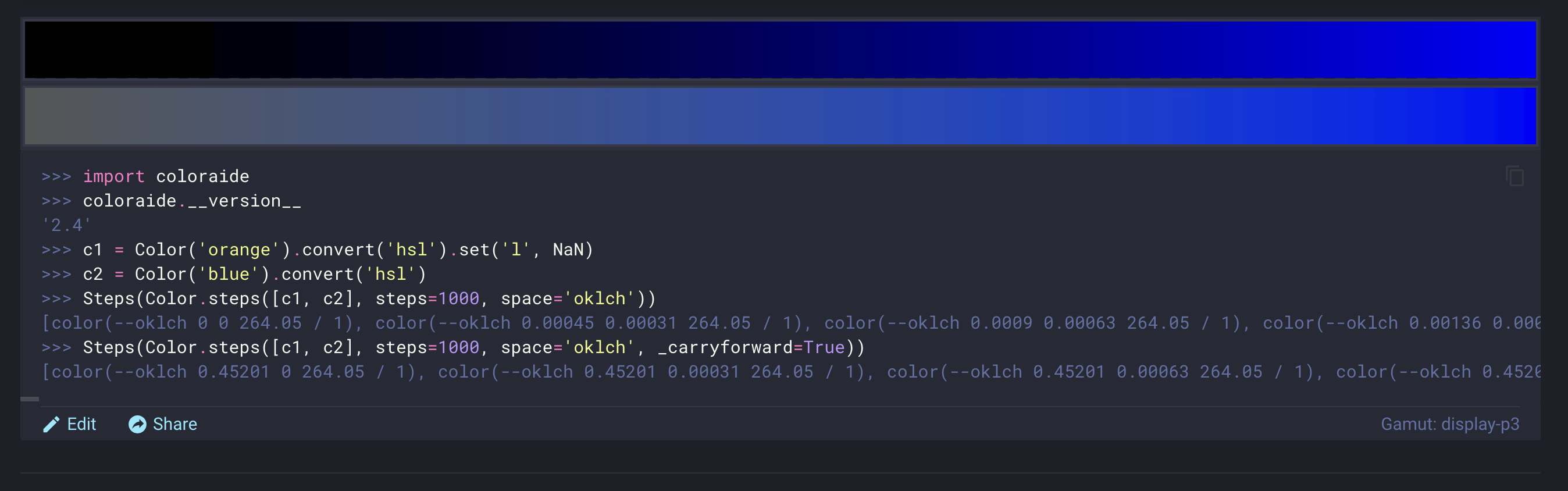This screenshot has height=491, width=1568.
Task: Click the '2.4' version output text
Action: tap(67, 225)
